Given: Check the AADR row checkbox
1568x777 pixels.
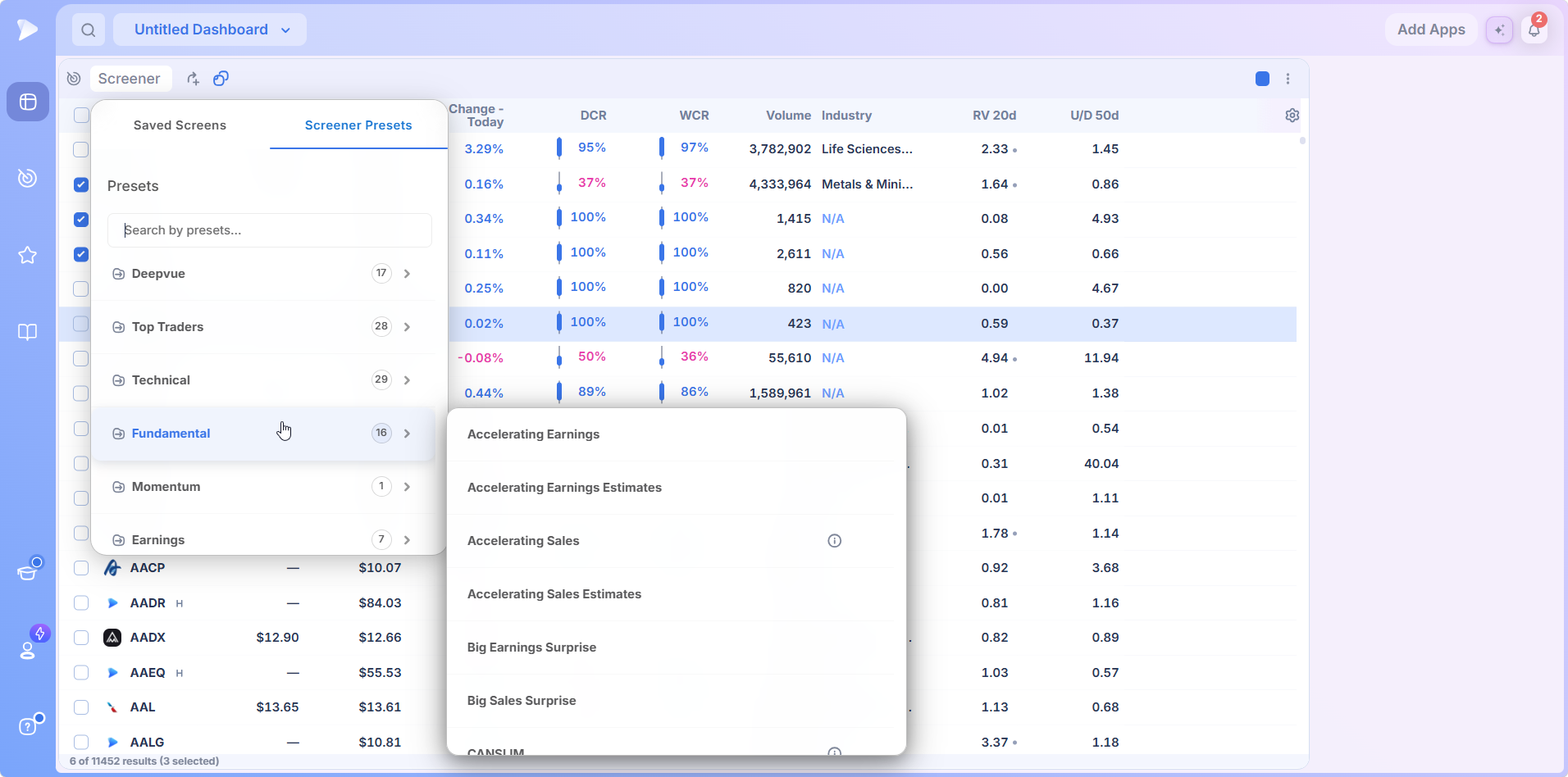Looking at the screenshot, I should click(81, 603).
